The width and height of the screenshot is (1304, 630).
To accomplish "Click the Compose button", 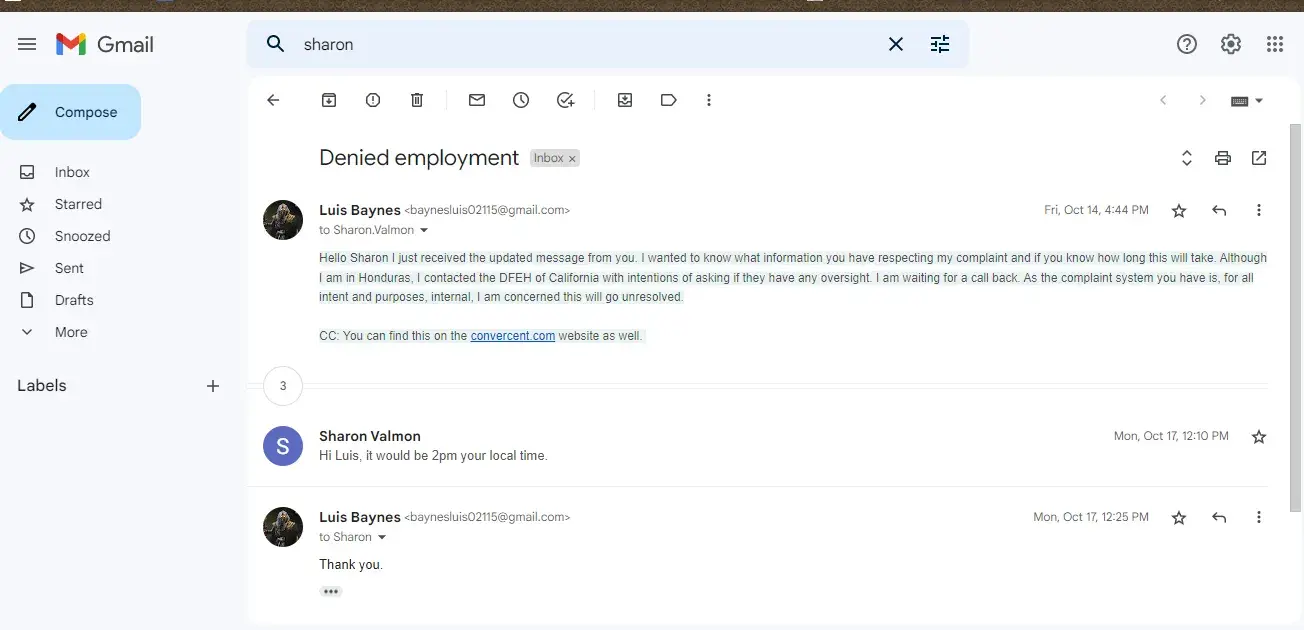I will (71, 112).
